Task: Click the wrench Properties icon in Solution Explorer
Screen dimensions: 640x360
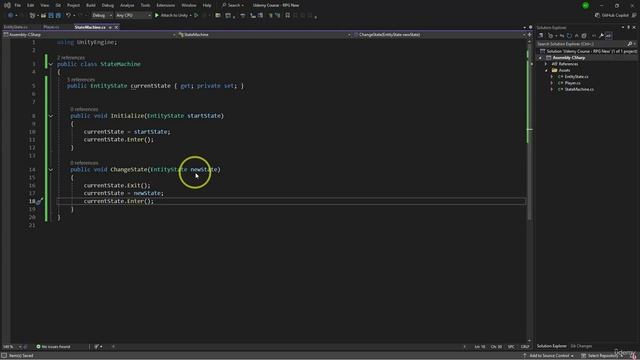Action: (x=601, y=36)
